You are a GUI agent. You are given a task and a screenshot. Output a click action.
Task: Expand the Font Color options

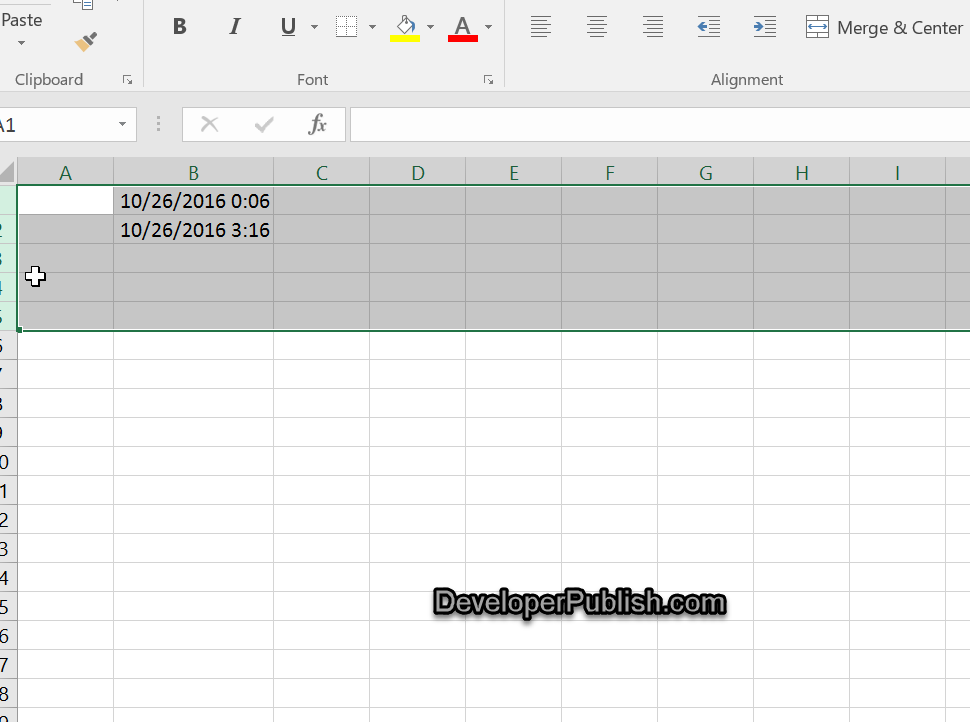pyautogui.click(x=487, y=27)
